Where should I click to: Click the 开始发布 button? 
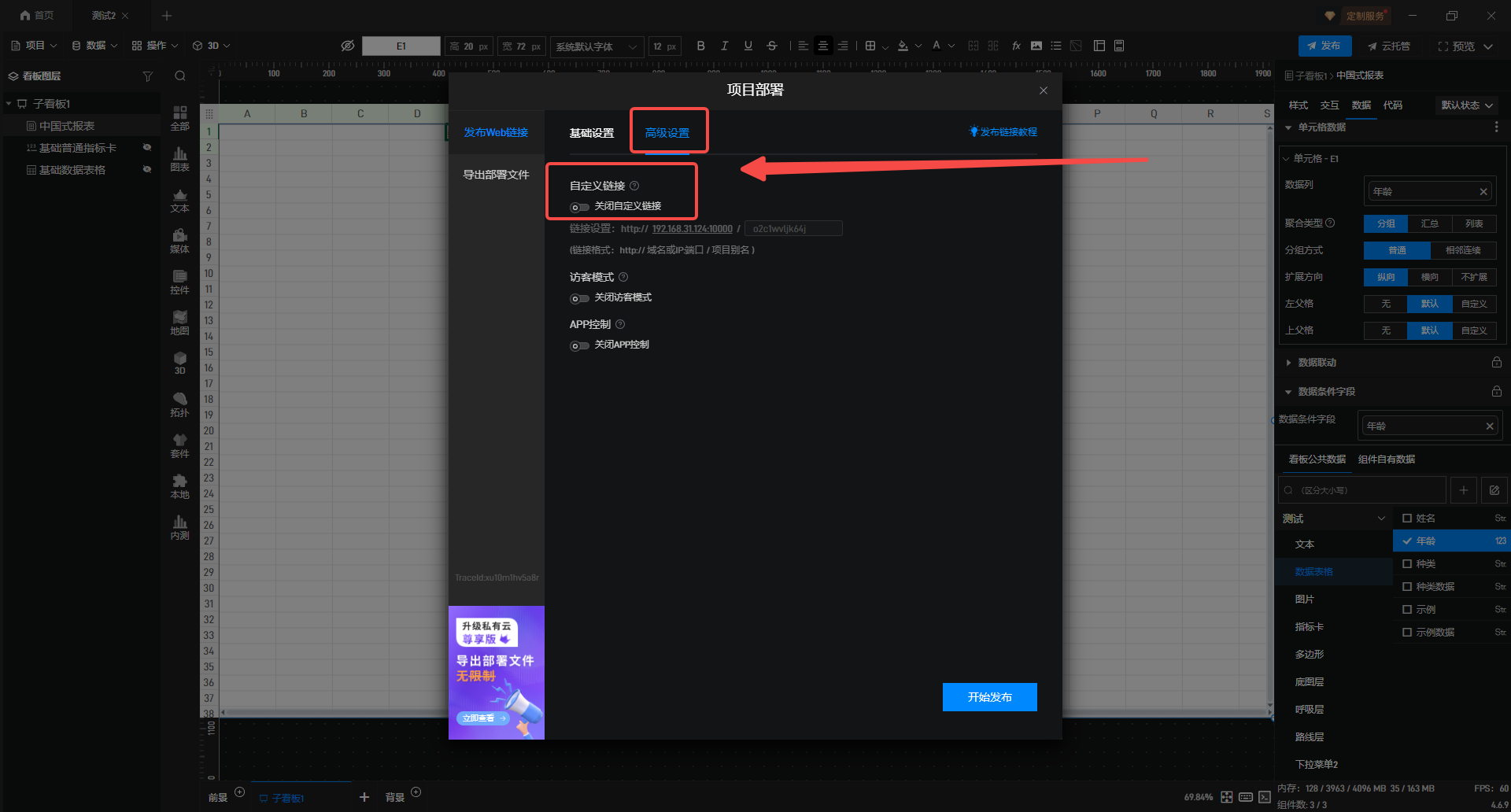989,697
